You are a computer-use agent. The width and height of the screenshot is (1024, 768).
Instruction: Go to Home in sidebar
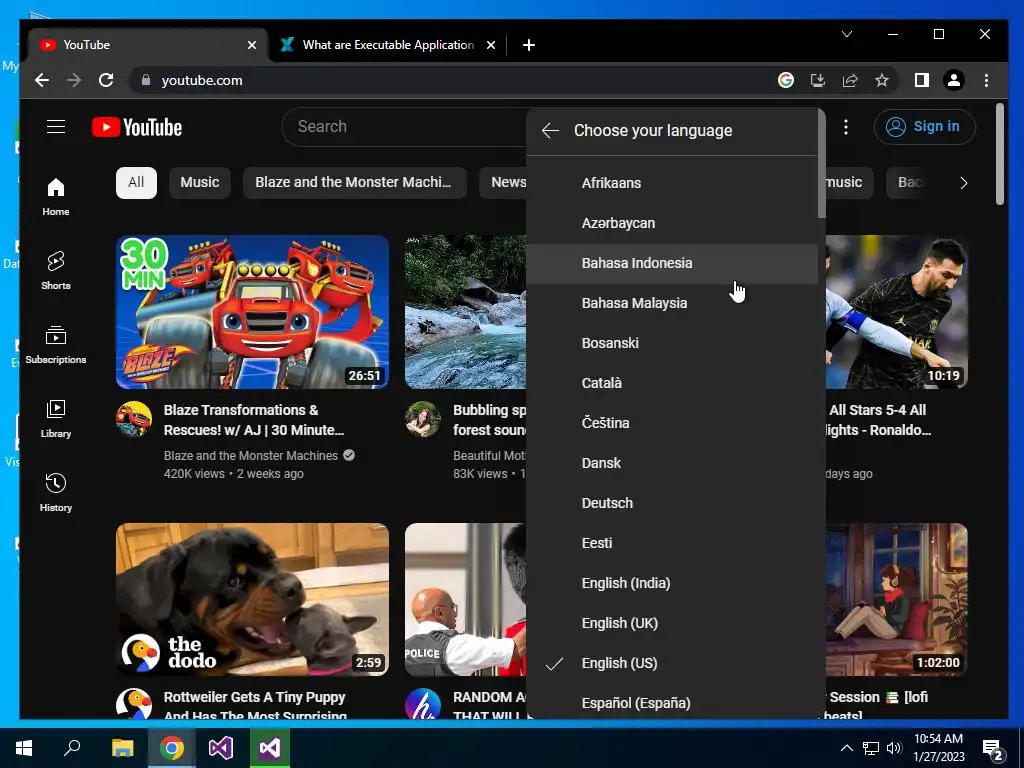click(x=56, y=197)
